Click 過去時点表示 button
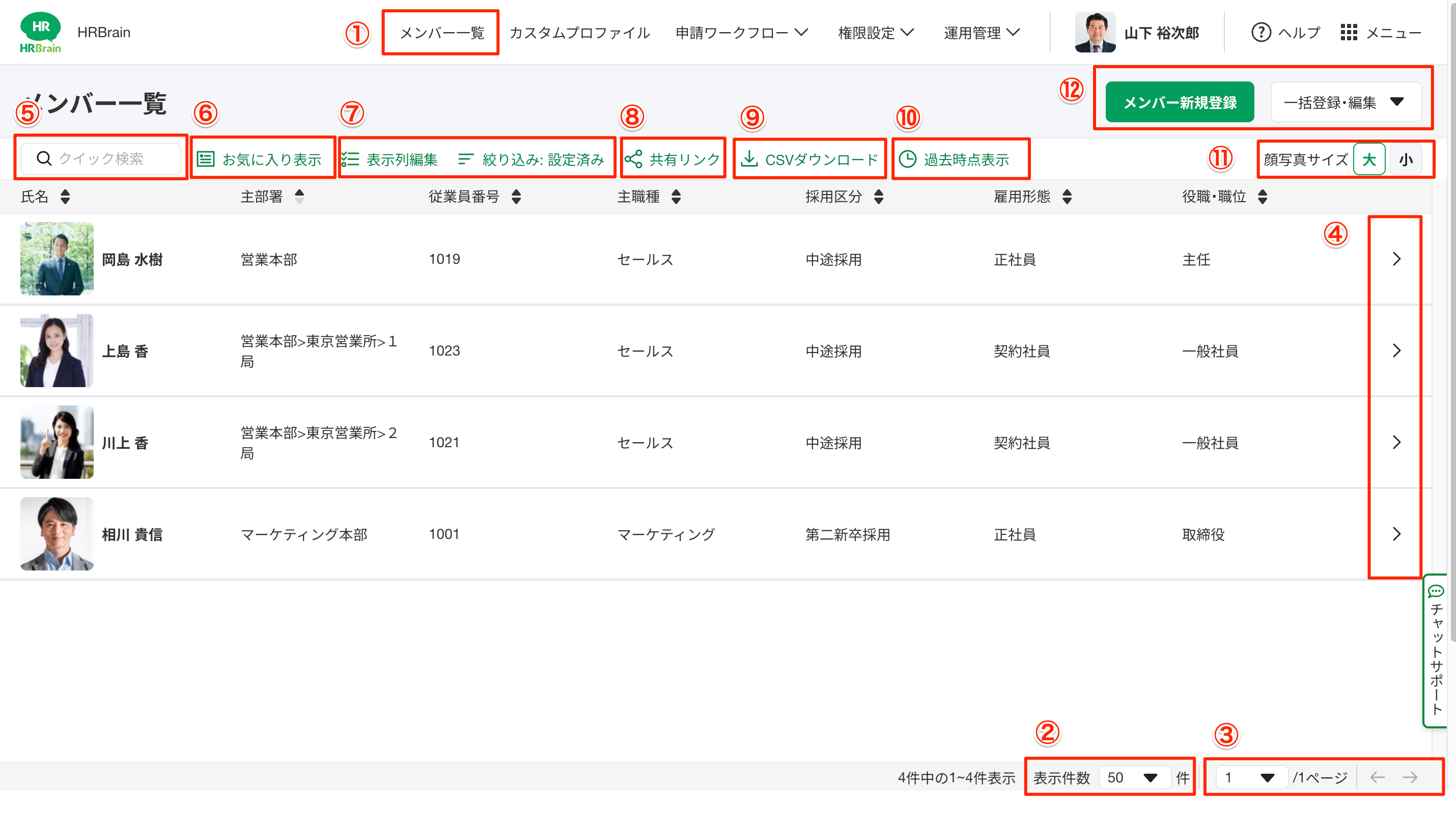Screen dimensions: 1456x817 click(954, 159)
